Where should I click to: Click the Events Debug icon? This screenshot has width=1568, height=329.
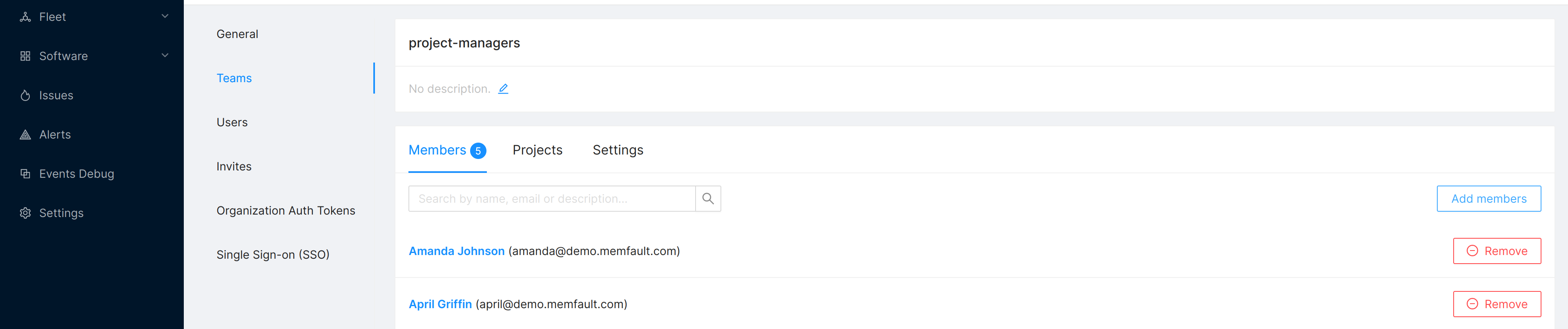click(x=25, y=174)
